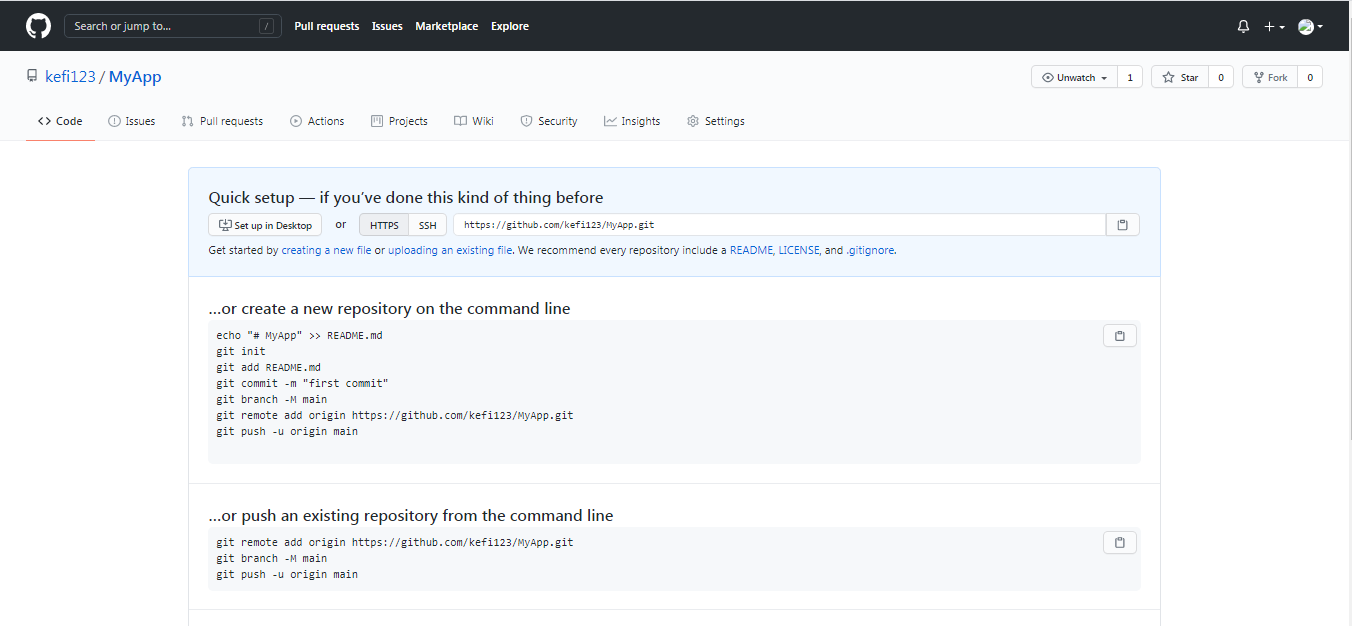Click the git add README.md line

point(268,368)
